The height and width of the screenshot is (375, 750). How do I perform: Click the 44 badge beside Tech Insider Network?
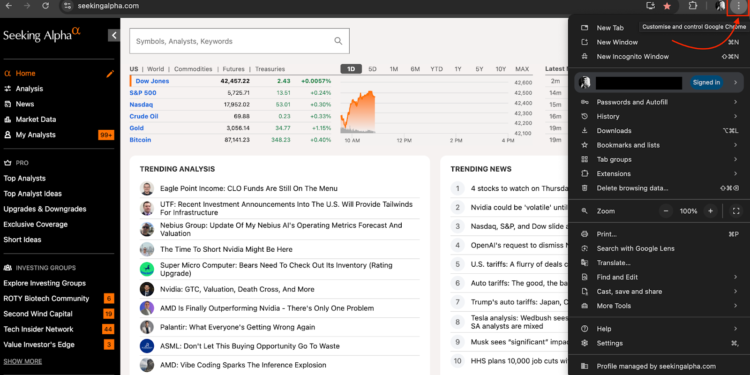click(x=108, y=329)
